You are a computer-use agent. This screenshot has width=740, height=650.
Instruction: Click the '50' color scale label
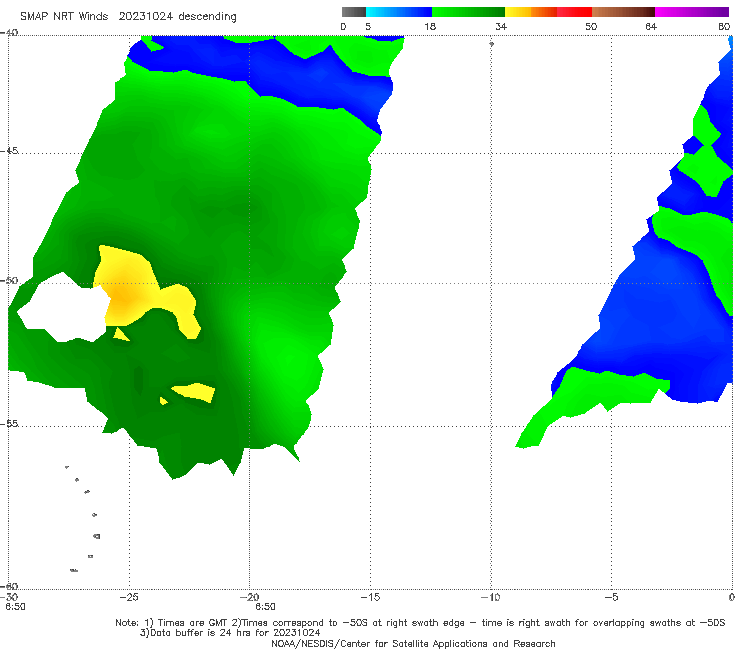[x=591, y=26]
